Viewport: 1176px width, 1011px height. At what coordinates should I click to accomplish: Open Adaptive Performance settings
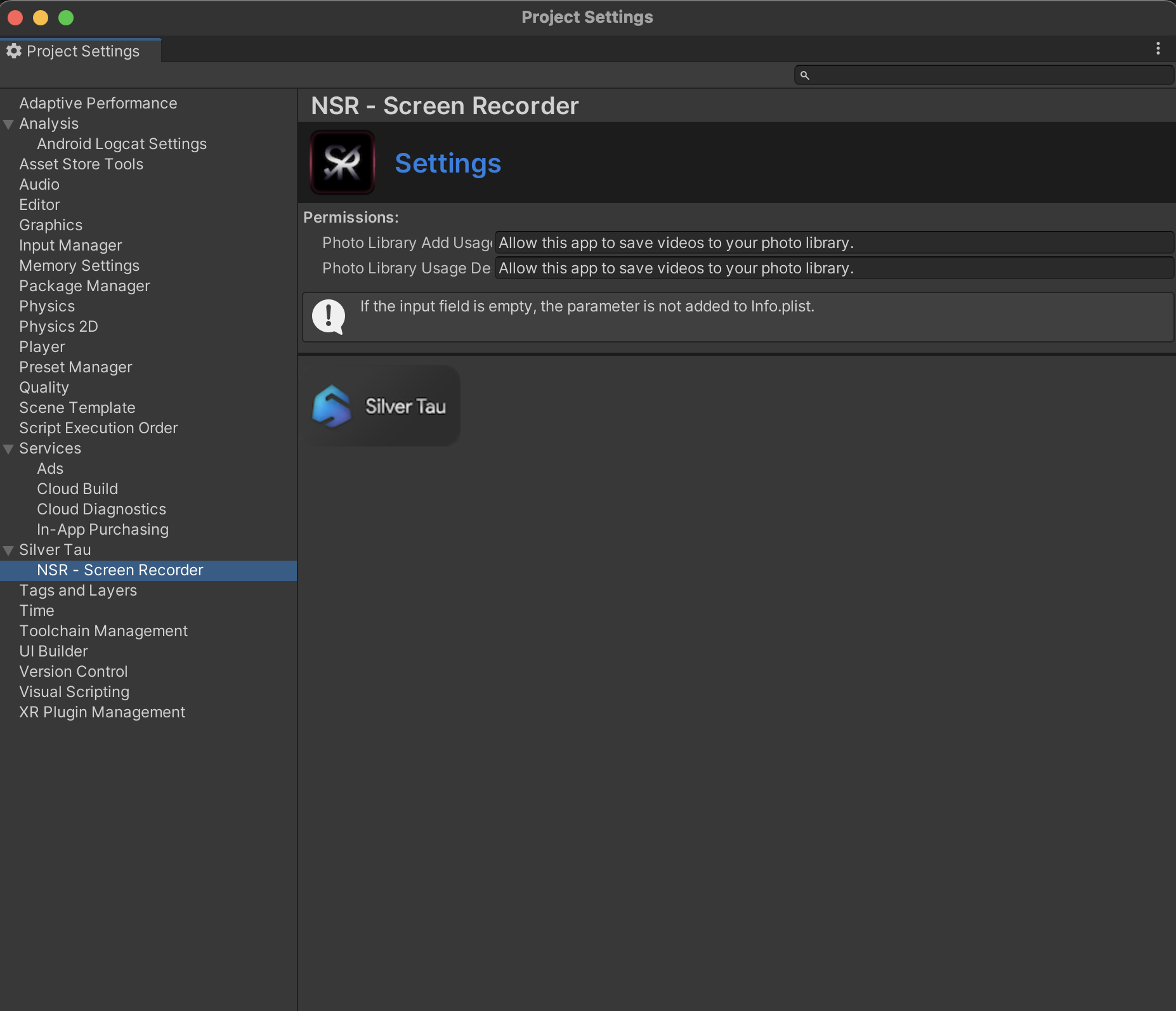pyautogui.click(x=98, y=103)
